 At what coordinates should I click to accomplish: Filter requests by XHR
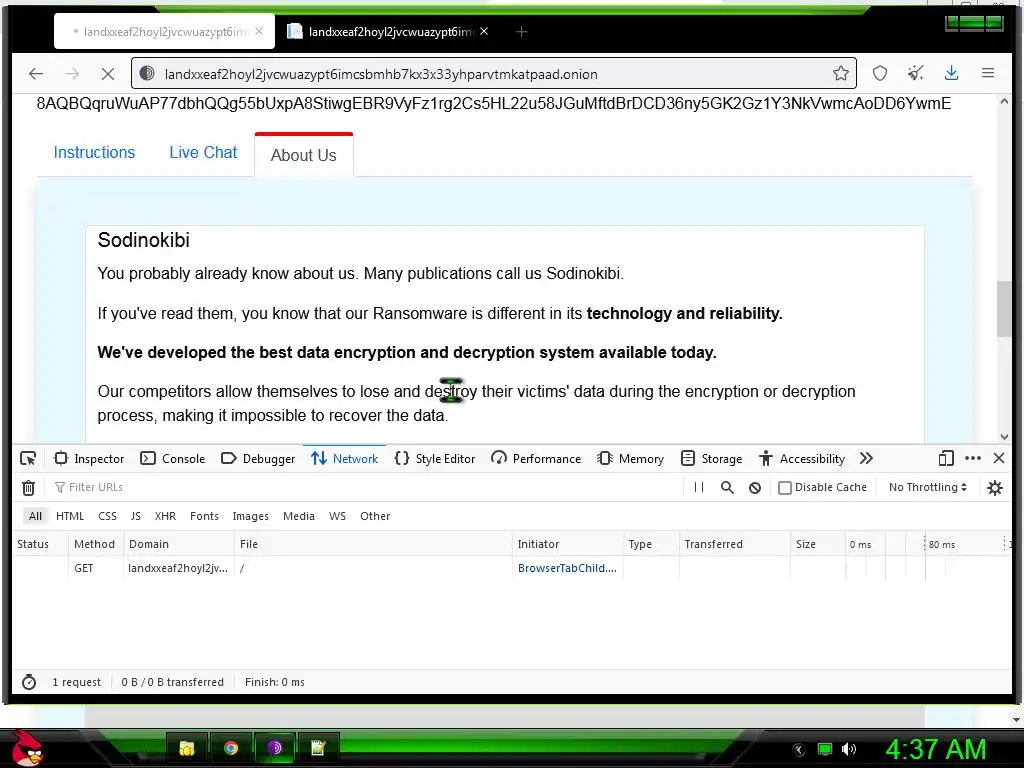(x=165, y=516)
